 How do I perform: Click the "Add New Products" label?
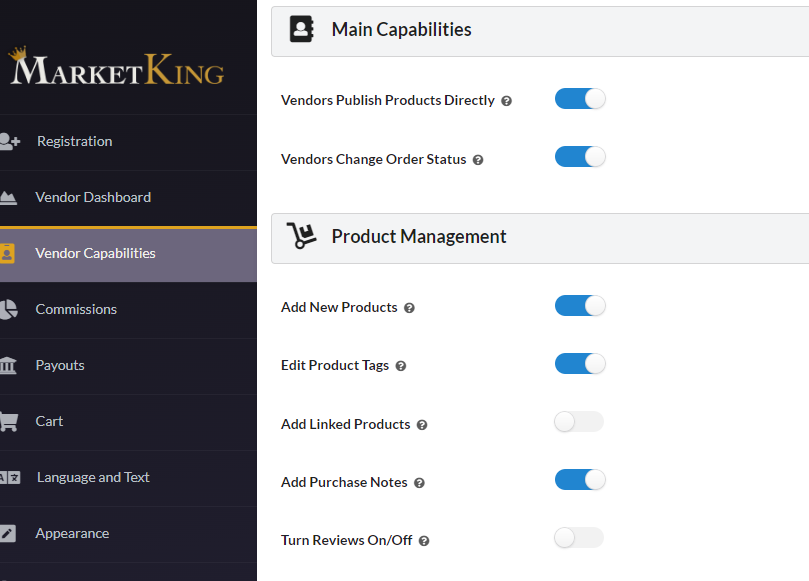pos(339,307)
